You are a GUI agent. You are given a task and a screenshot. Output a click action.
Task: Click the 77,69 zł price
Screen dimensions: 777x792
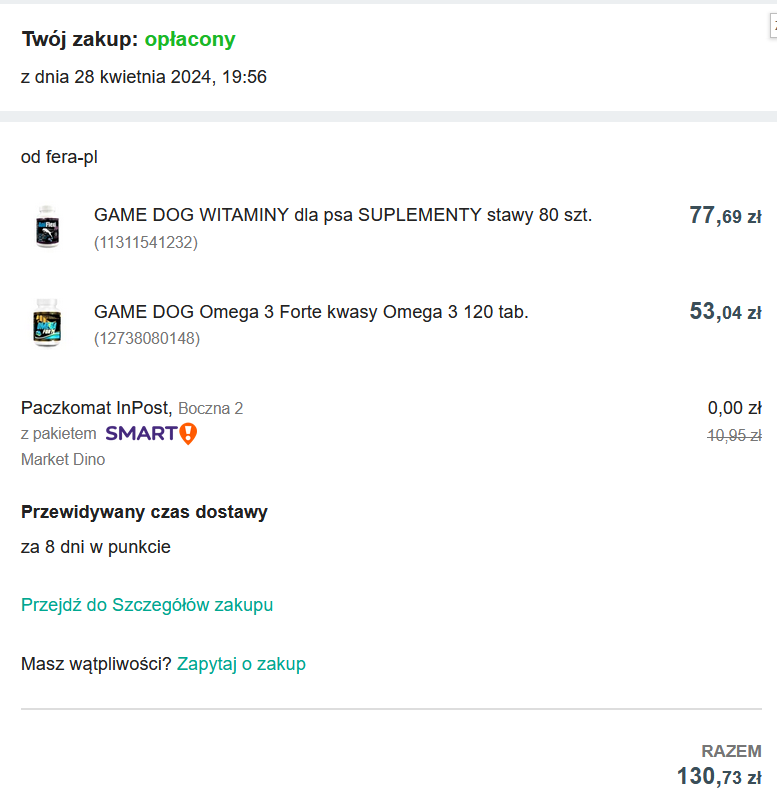[725, 216]
